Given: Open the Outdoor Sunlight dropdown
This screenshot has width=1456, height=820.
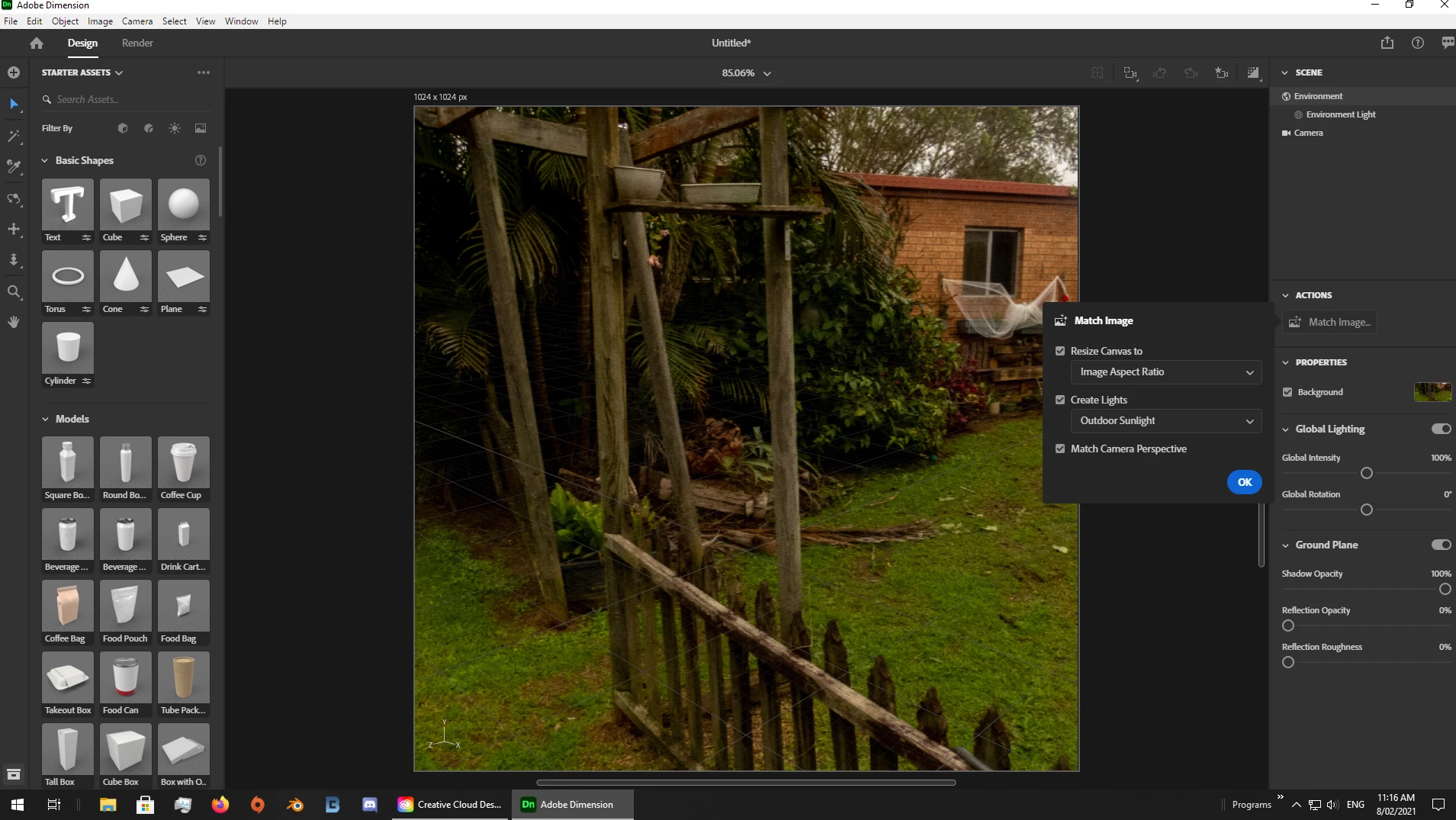Looking at the screenshot, I should [x=1166, y=421].
